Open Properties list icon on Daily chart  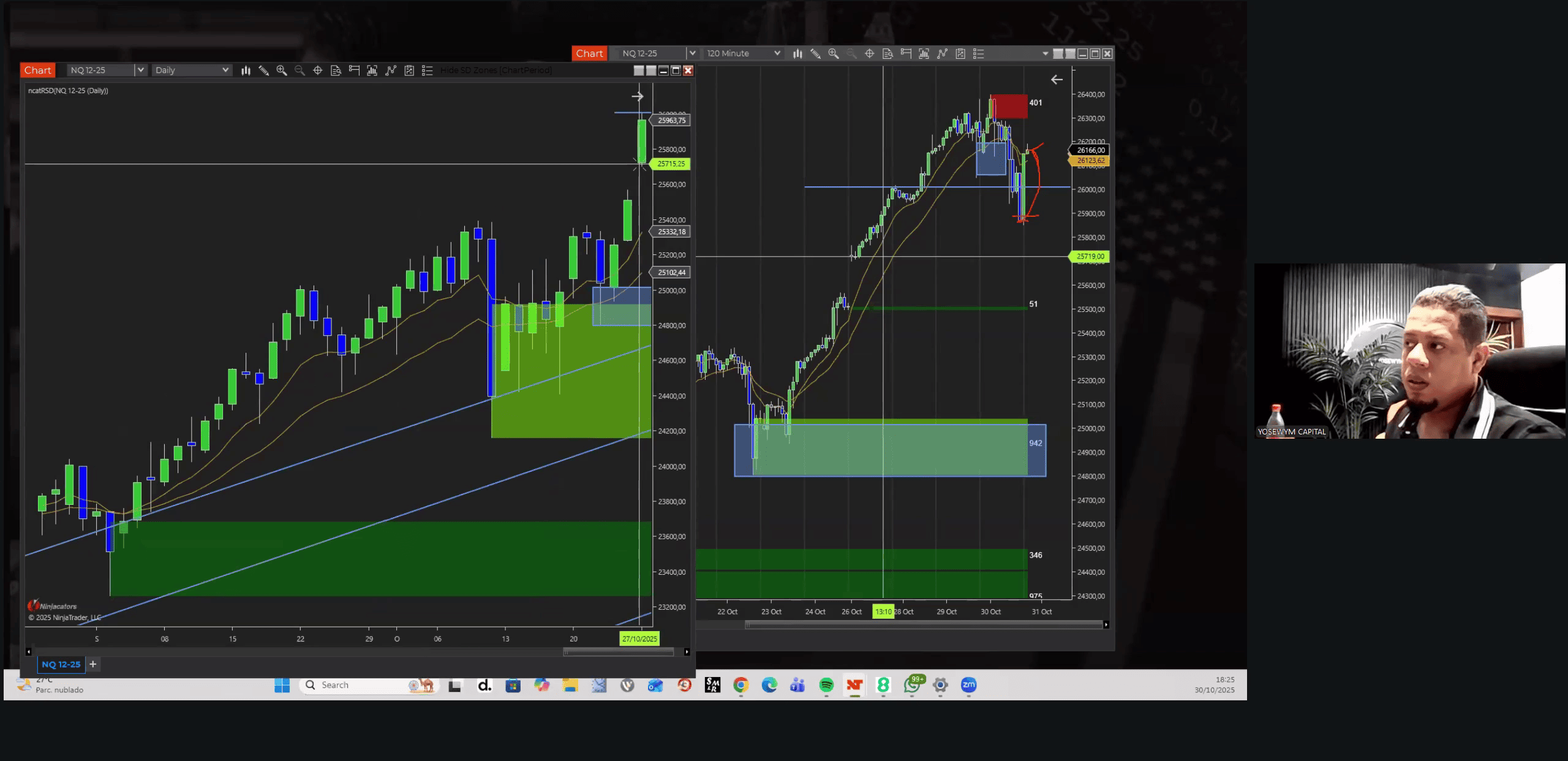point(428,70)
